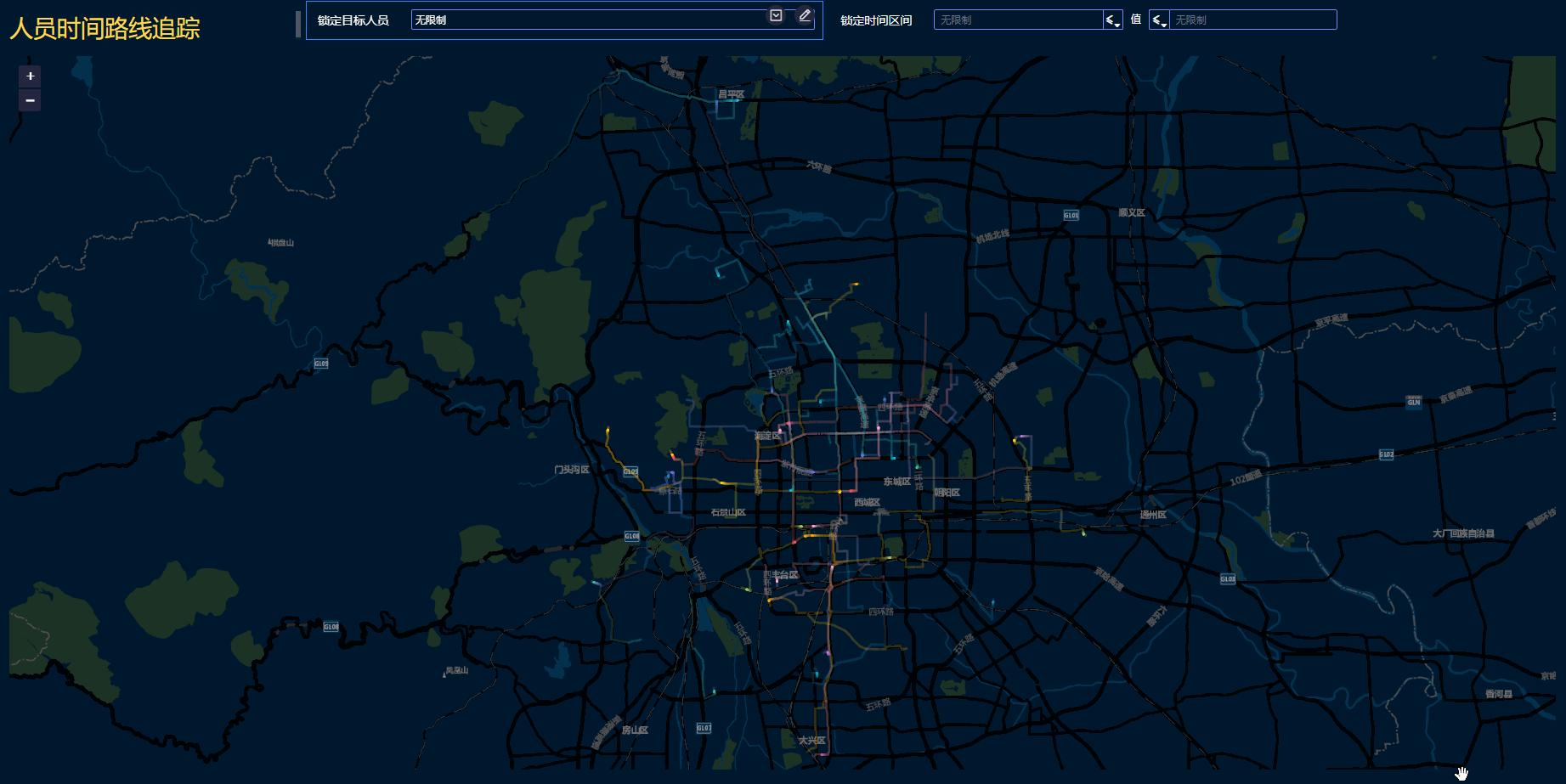1566x784 pixels.
Task: Zoom in the map with plus button
Action: point(30,76)
